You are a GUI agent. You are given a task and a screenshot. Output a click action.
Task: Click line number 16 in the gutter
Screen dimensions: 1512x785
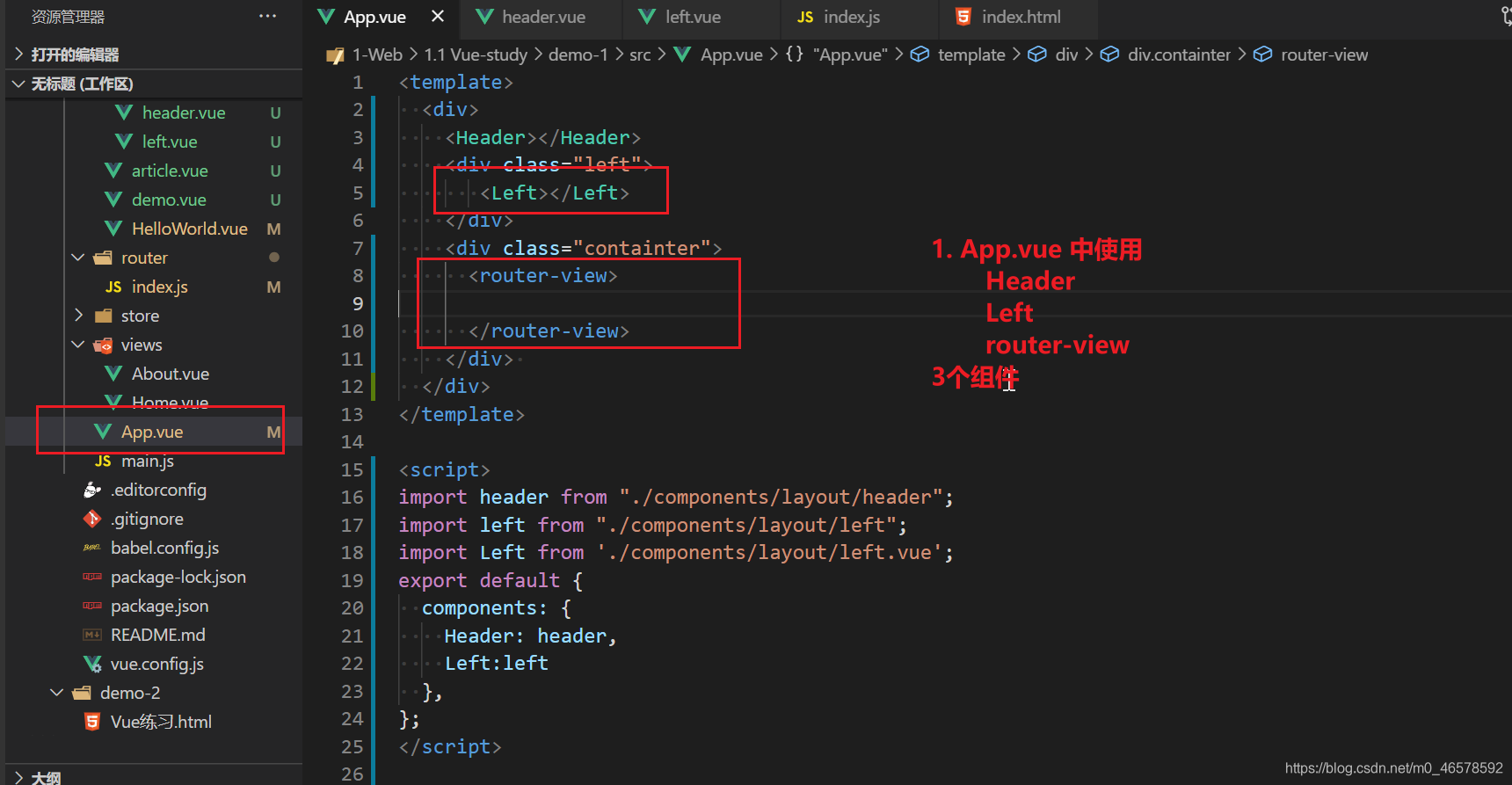[353, 498]
